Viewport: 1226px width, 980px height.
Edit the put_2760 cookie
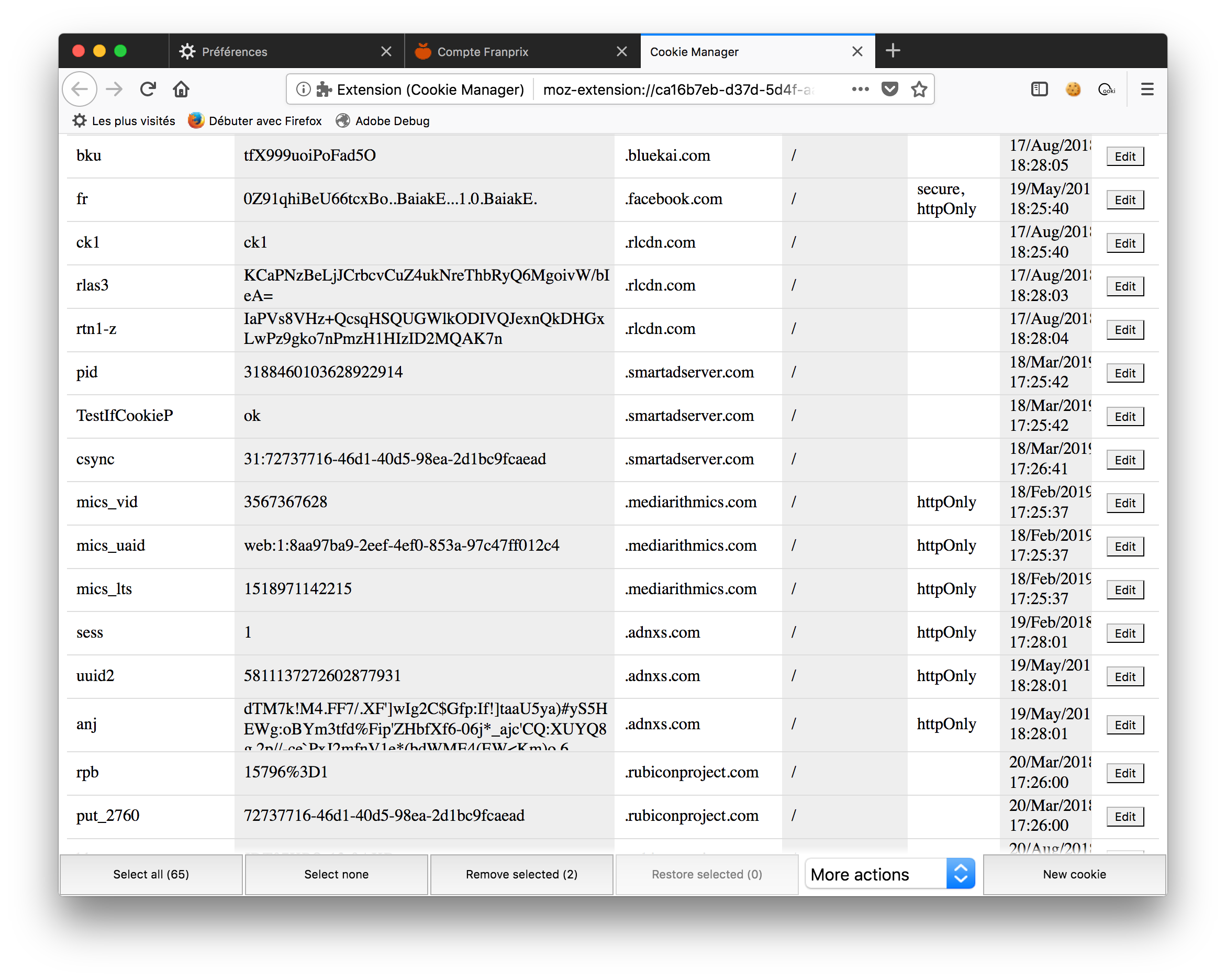1125,816
